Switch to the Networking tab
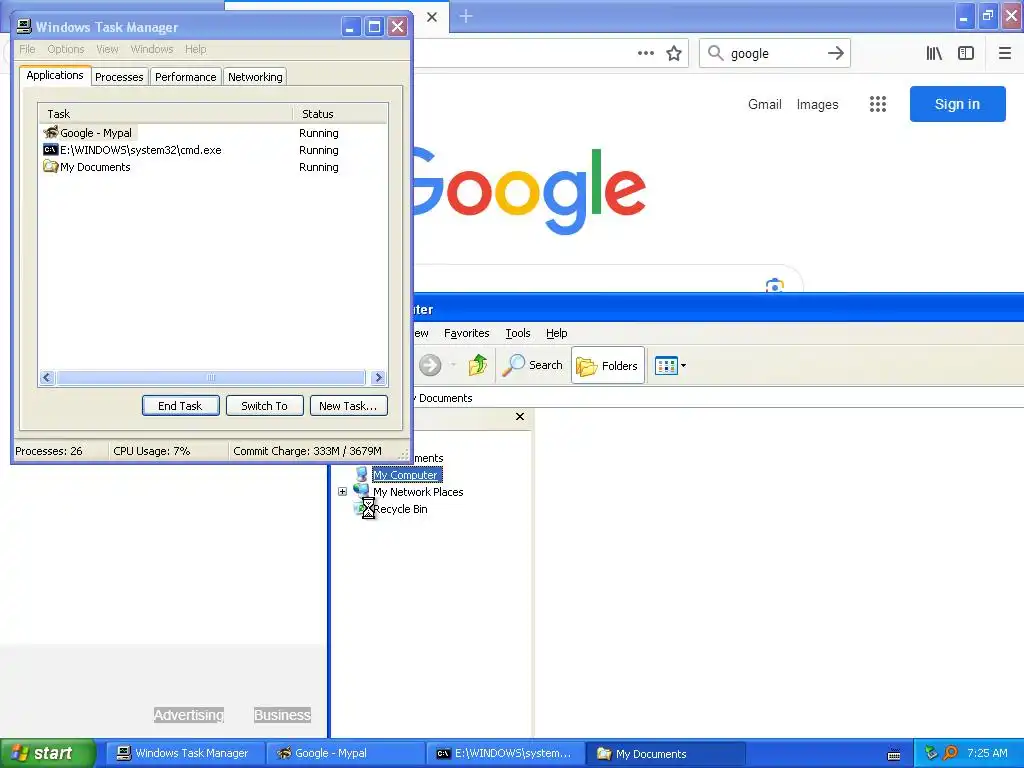 255,77
